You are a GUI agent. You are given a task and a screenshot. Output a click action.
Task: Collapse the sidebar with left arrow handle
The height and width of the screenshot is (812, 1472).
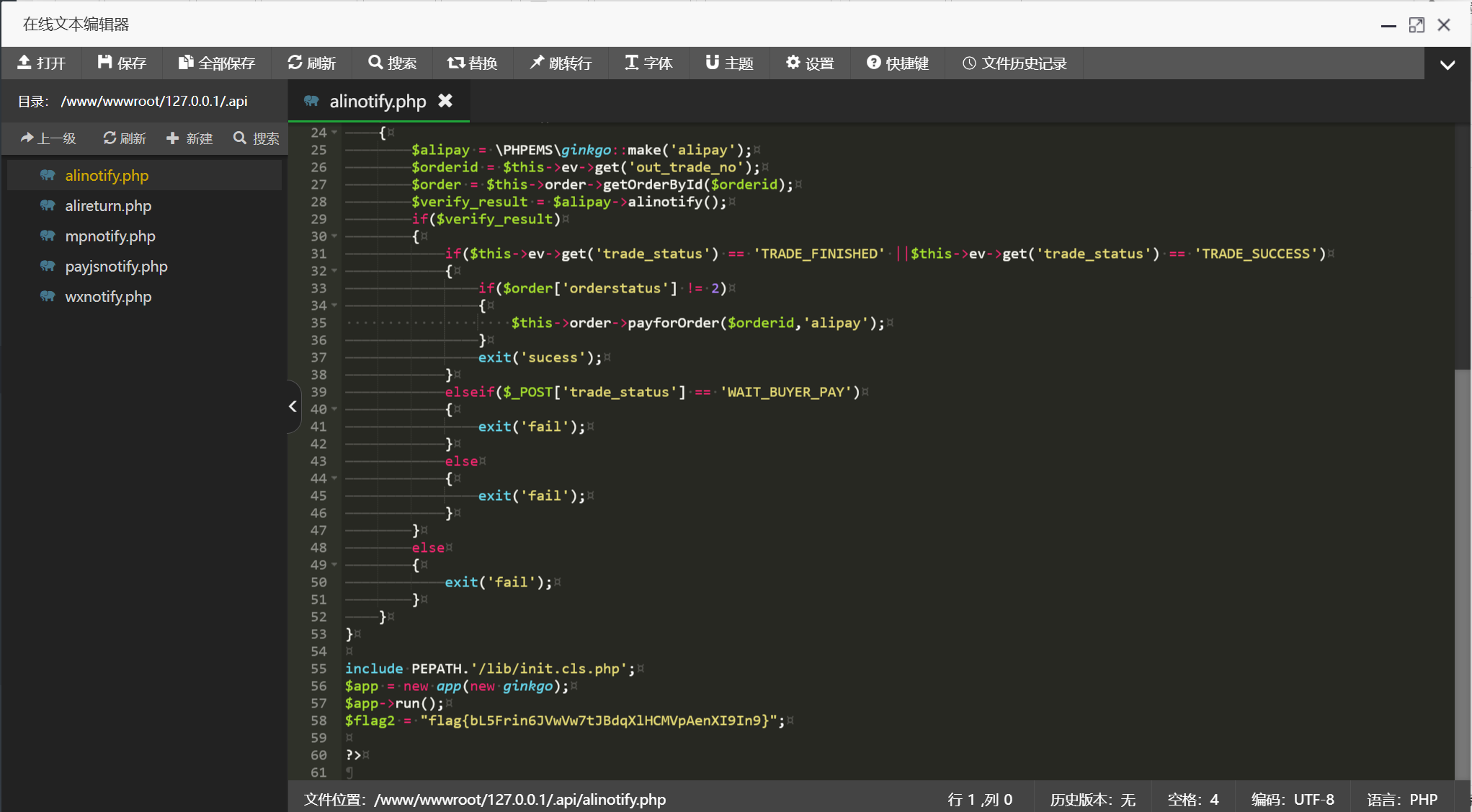pos(293,406)
